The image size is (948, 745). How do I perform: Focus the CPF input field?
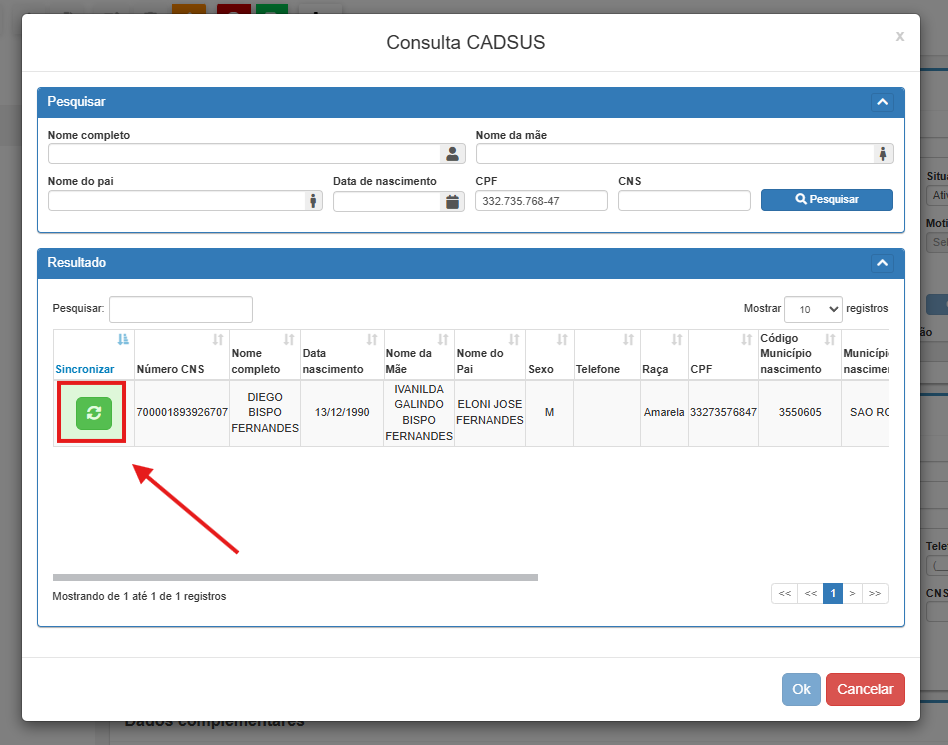(x=541, y=201)
